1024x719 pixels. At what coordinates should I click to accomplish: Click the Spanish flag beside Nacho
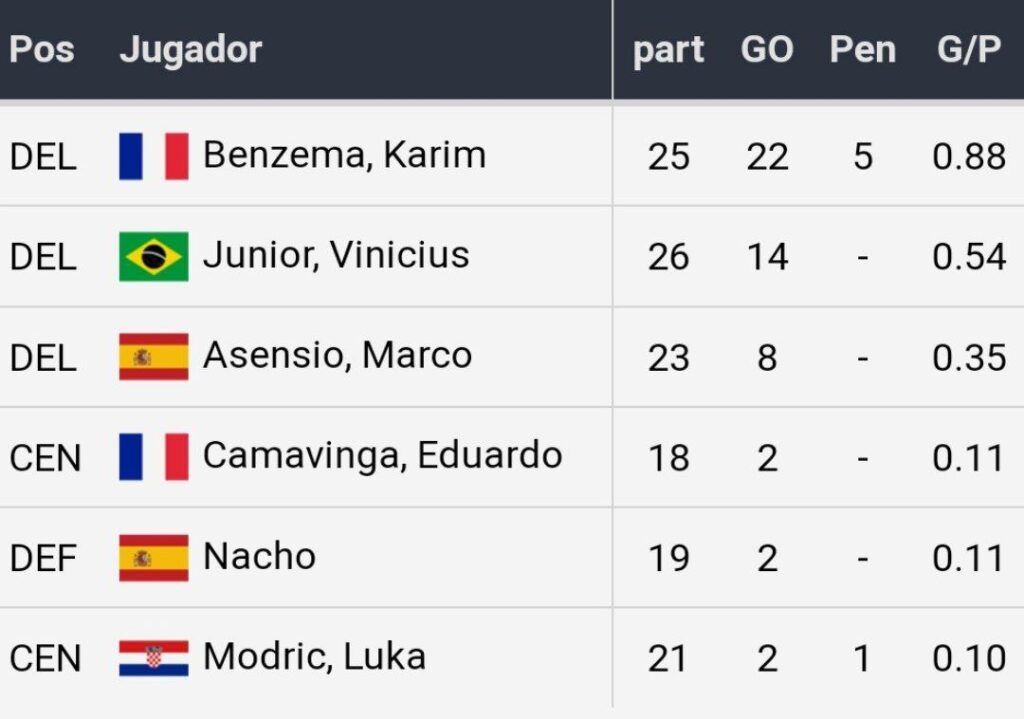153,558
